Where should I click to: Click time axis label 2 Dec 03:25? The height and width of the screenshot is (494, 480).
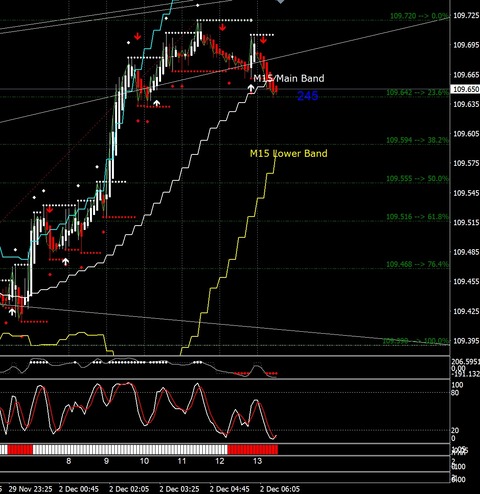point(179,489)
